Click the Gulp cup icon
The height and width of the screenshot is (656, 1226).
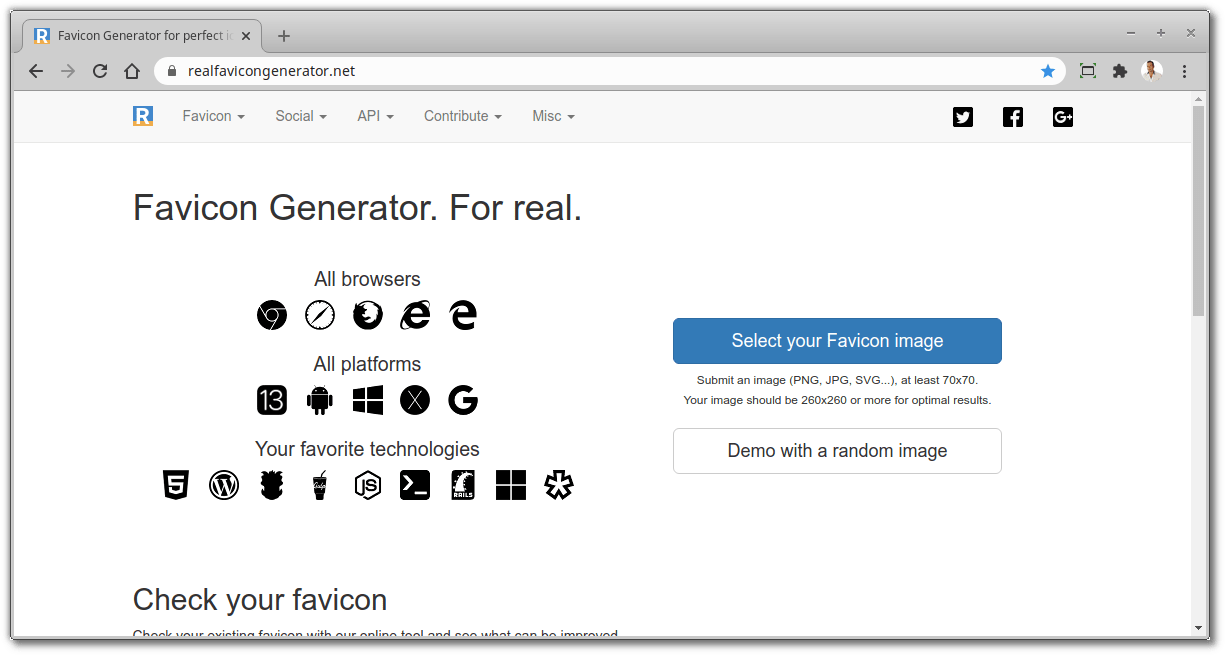coord(320,485)
